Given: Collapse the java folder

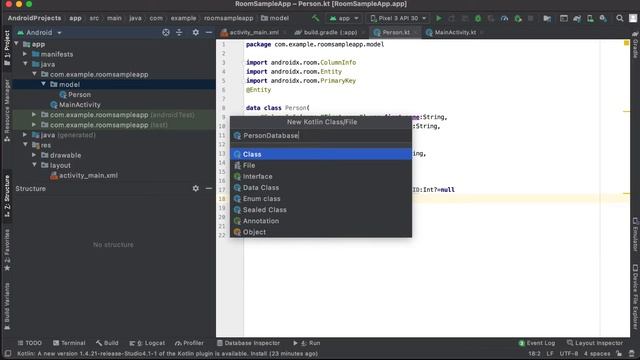Looking at the screenshot, I should pos(25,64).
